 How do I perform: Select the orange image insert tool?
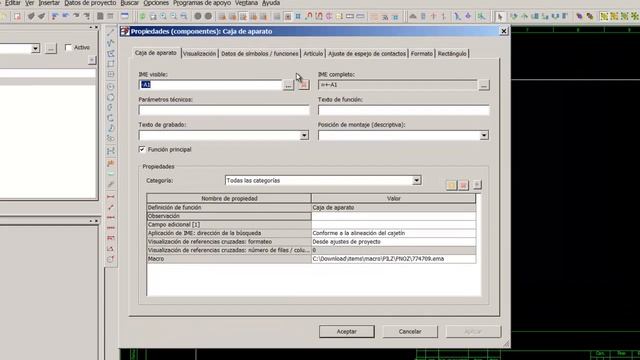point(111,164)
